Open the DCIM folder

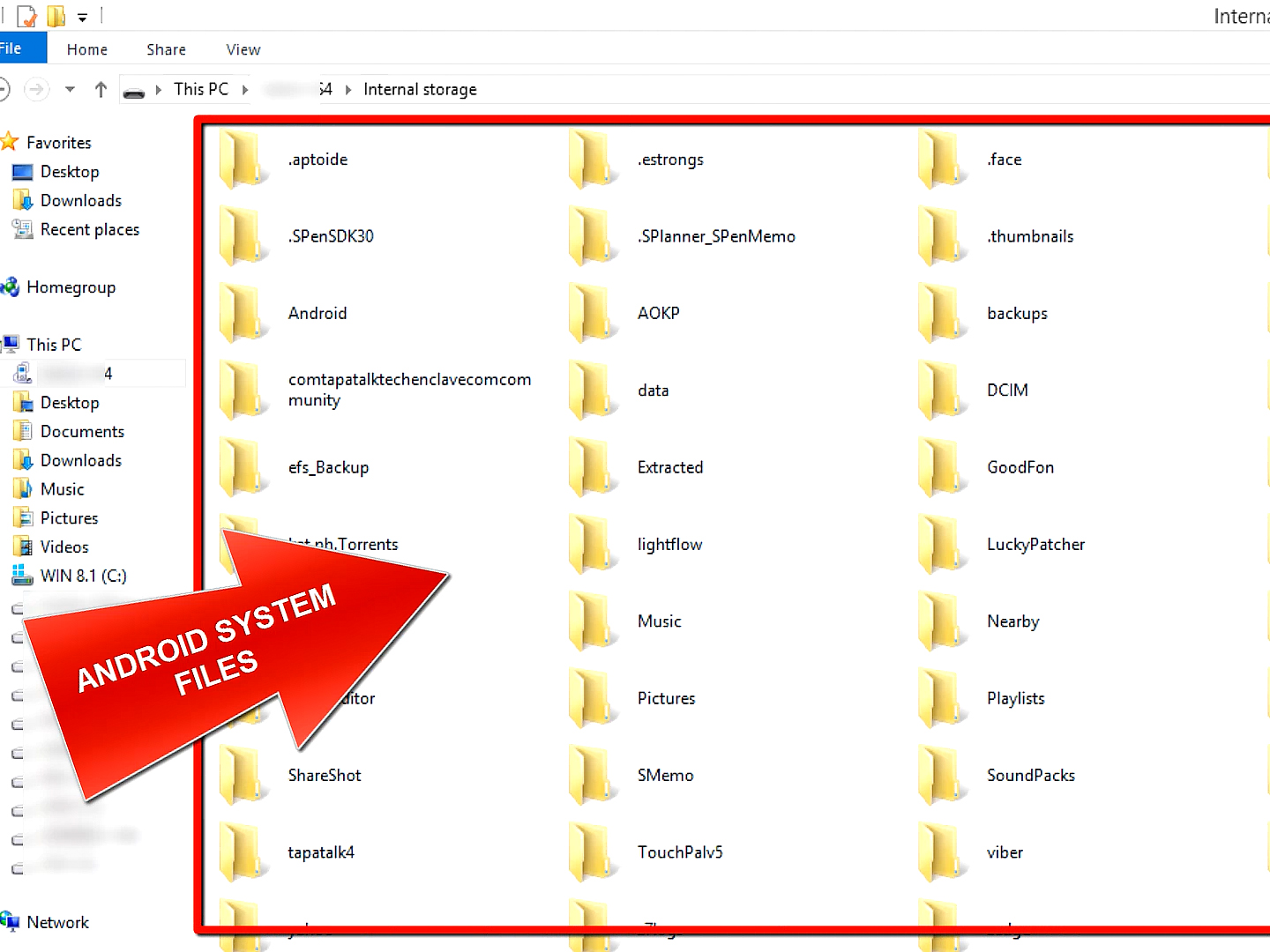click(1007, 390)
